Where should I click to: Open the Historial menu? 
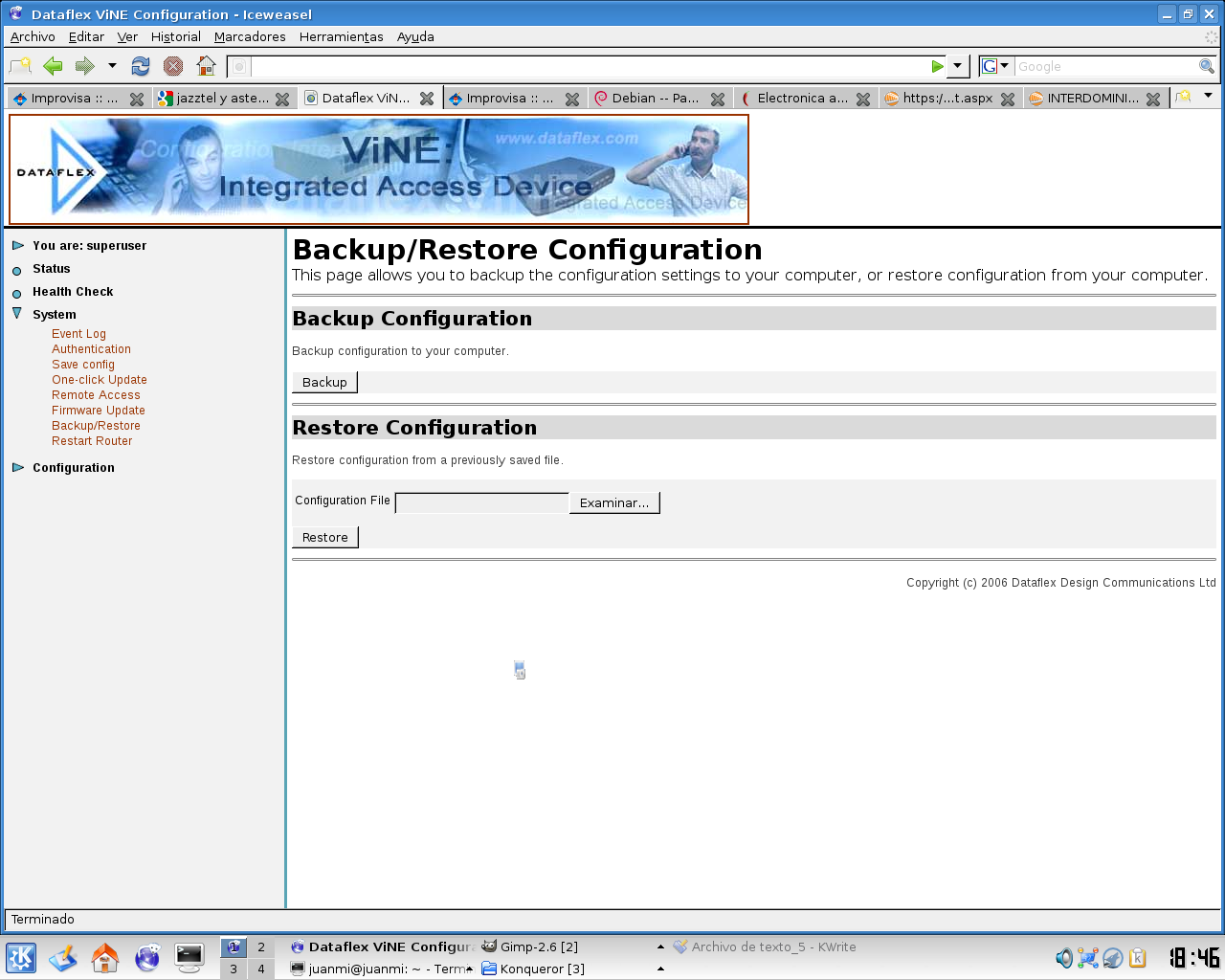click(x=176, y=36)
